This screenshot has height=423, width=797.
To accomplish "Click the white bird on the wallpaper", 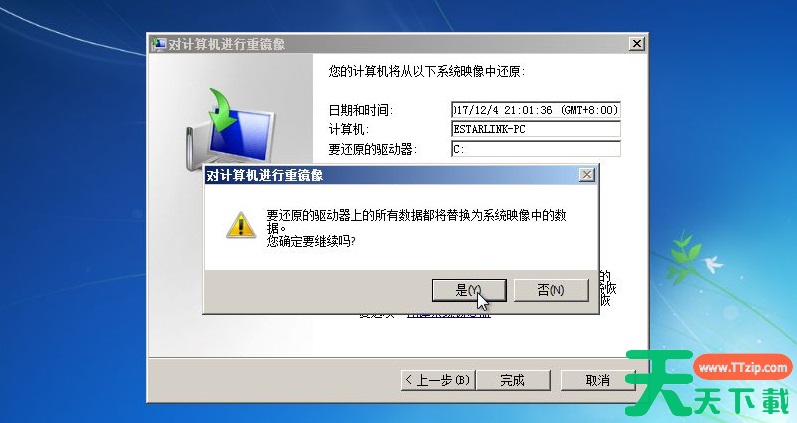I will point(711,264).
